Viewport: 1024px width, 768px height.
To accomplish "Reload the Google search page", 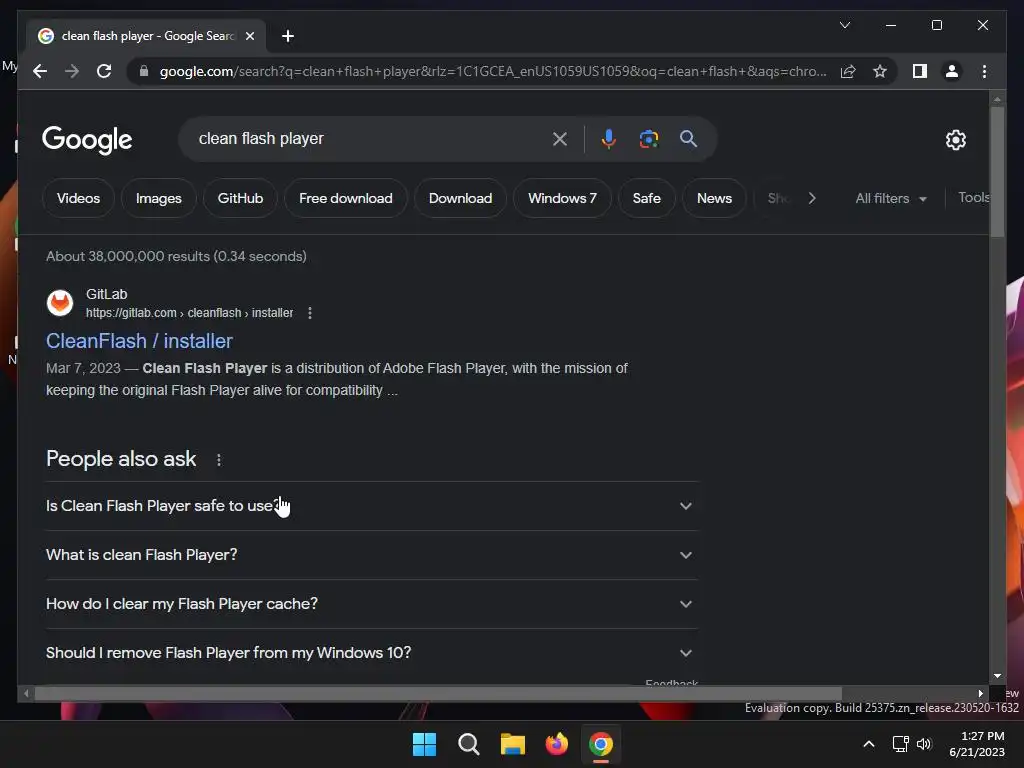I will (104, 71).
